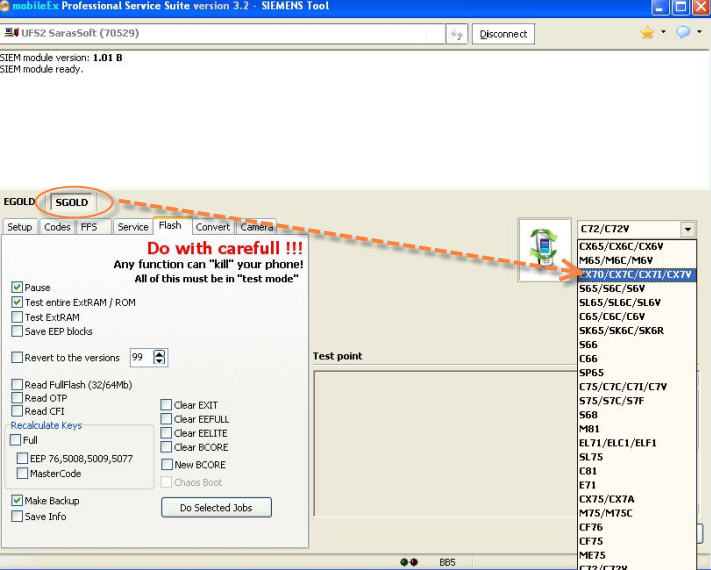Check the Clear BCORE option
Image resolution: width=711 pixels, height=570 pixels.
[x=166, y=447]
